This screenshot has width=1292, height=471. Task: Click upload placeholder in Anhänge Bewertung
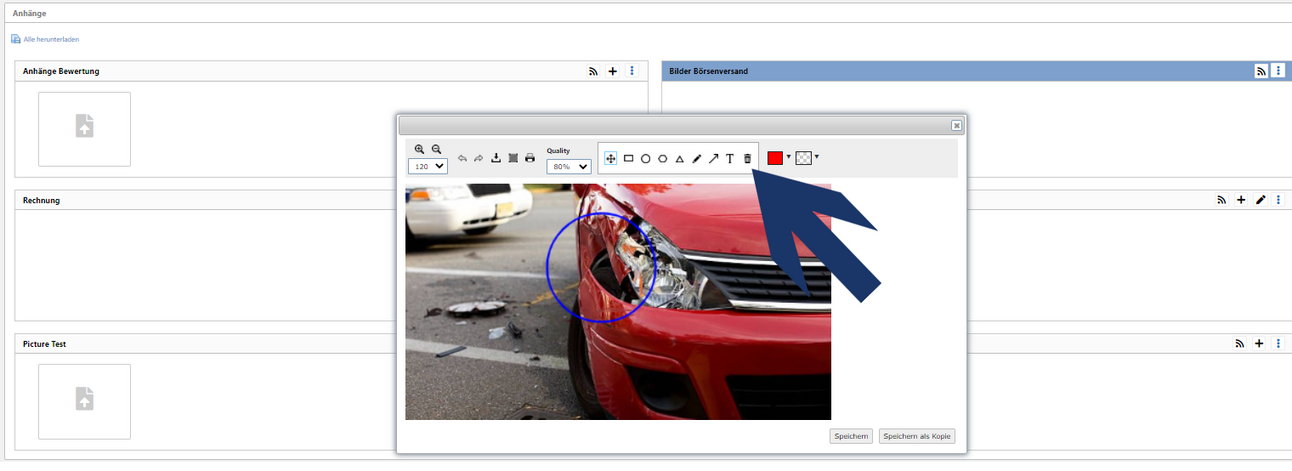85,128
